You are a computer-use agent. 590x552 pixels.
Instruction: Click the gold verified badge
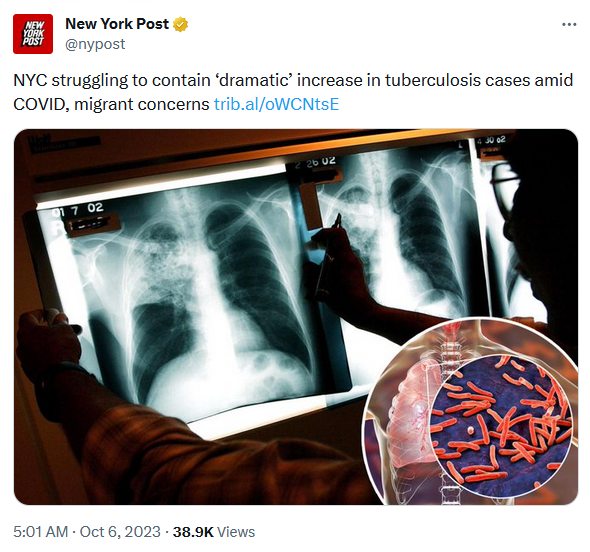point(180,24)
